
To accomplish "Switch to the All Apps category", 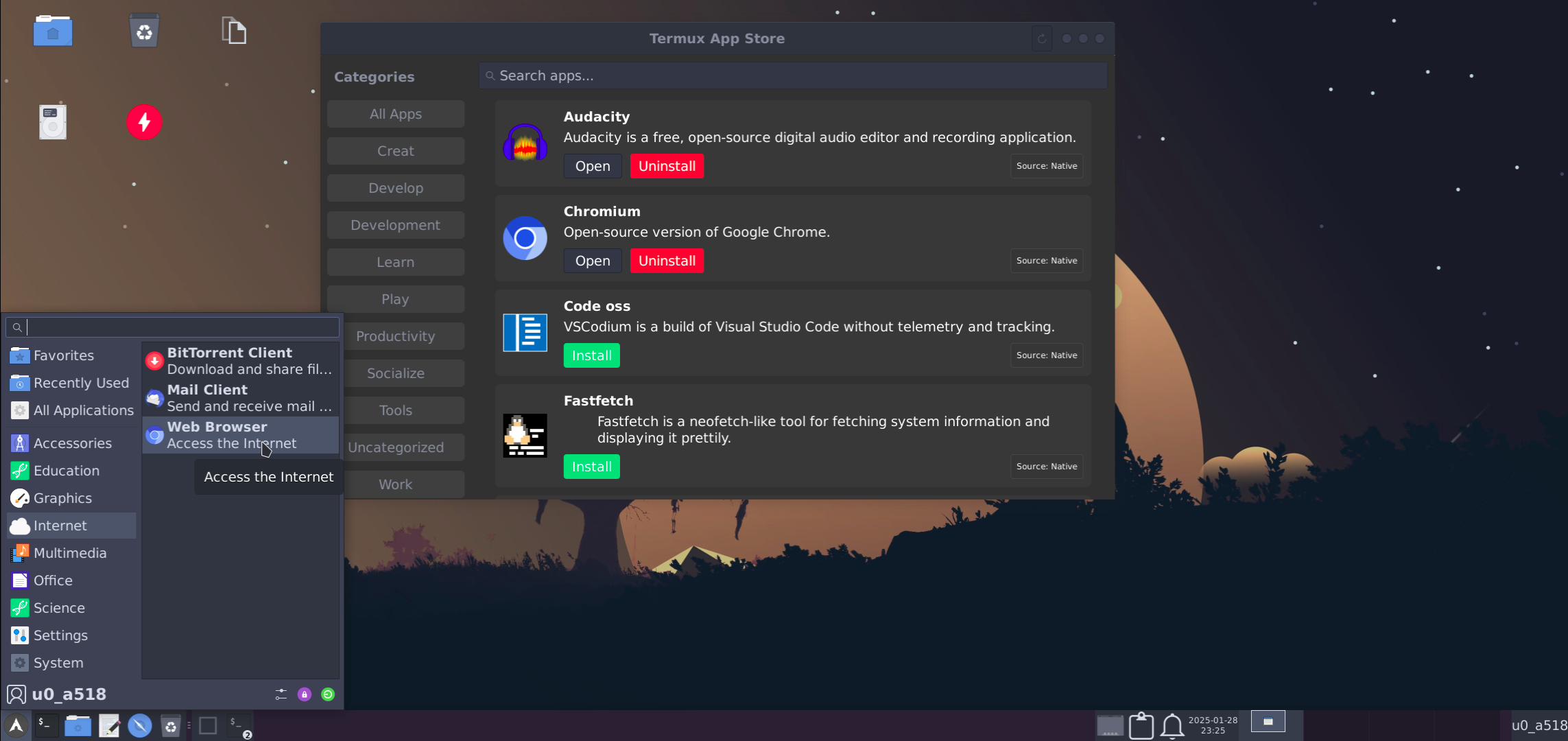I will [x=396, y=114].
